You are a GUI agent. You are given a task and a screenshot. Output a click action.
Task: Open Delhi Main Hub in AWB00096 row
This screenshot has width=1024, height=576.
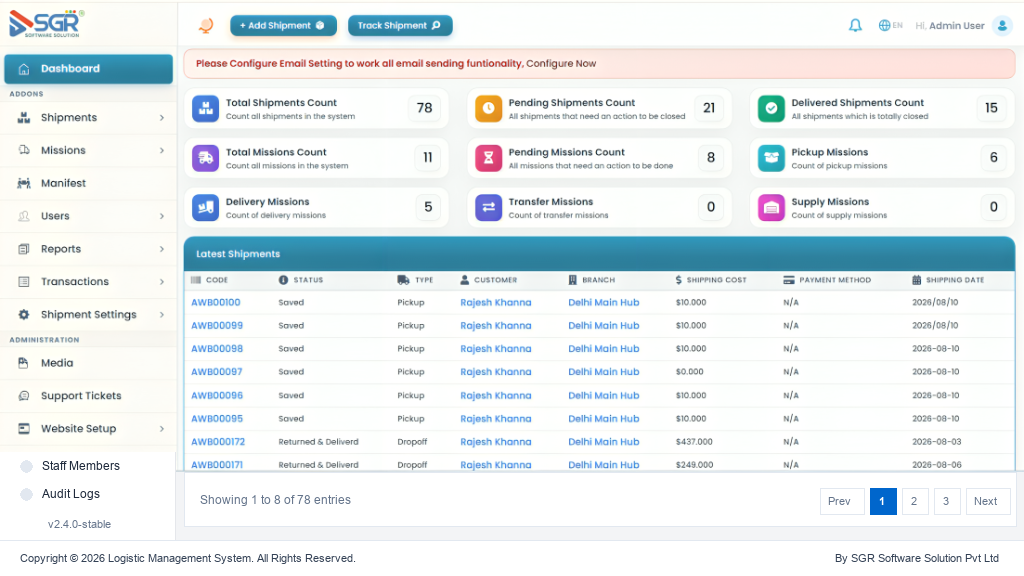tap(603, 395)
